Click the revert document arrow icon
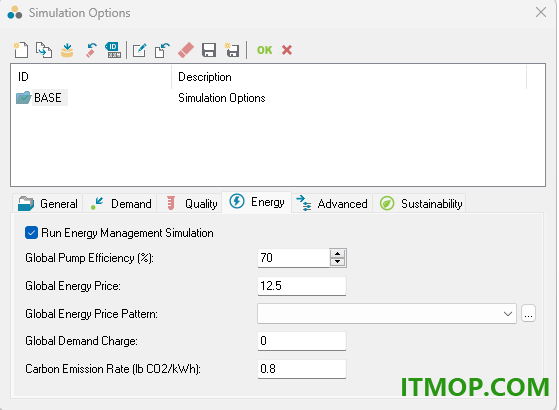Screen dimensions: 559x410 click(x=162, y=50)
